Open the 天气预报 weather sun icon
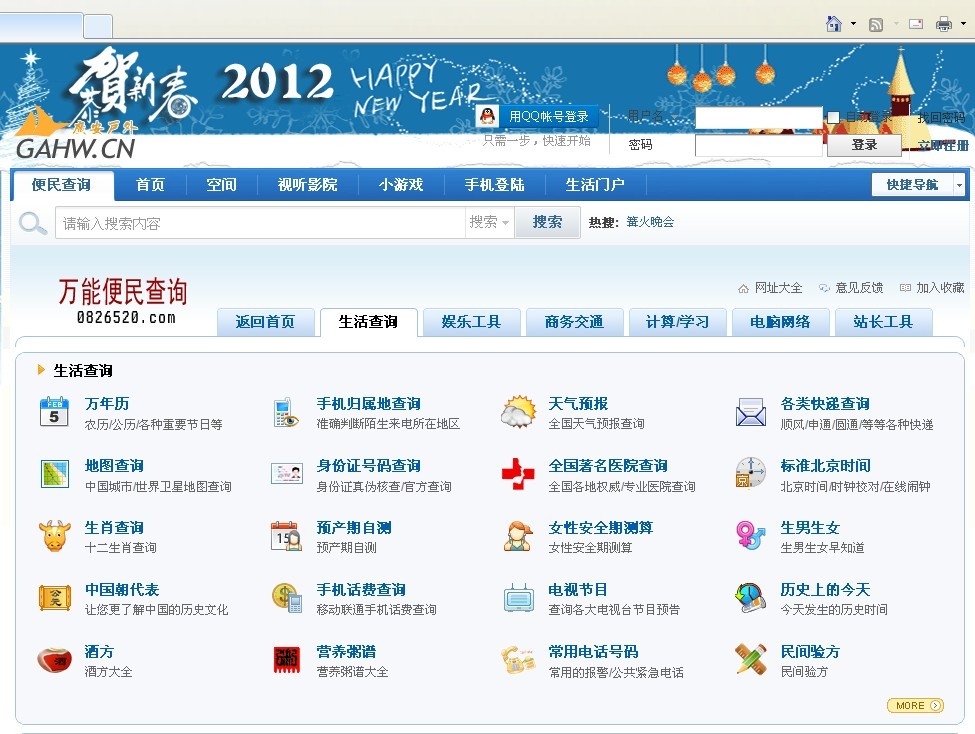975x734 pixels. 519,412
